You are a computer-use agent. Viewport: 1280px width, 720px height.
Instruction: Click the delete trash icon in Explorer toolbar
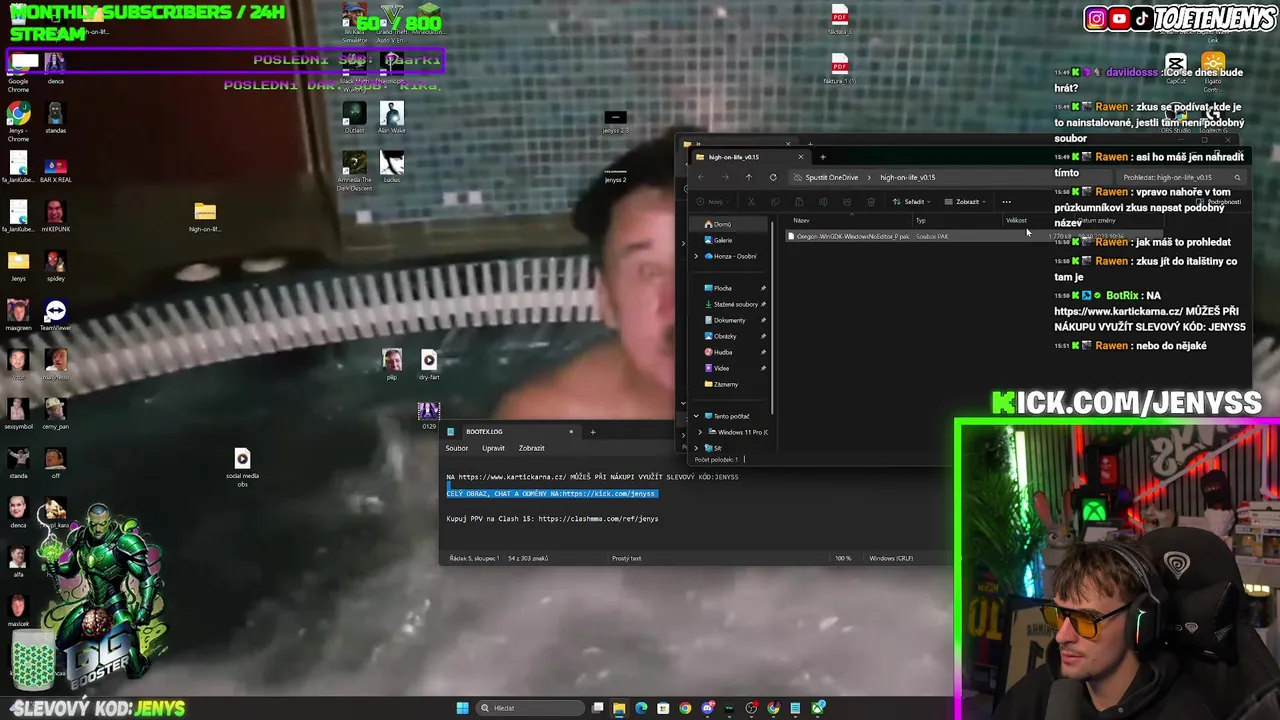point(871,202)
